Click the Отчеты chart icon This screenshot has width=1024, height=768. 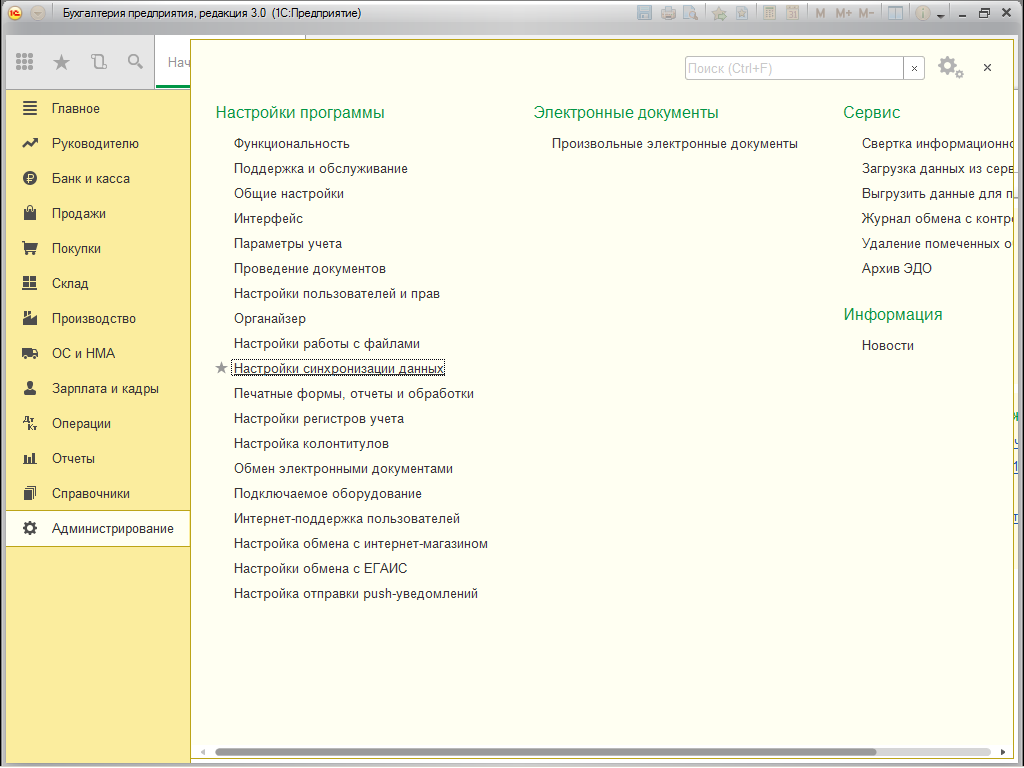point(30,458)
